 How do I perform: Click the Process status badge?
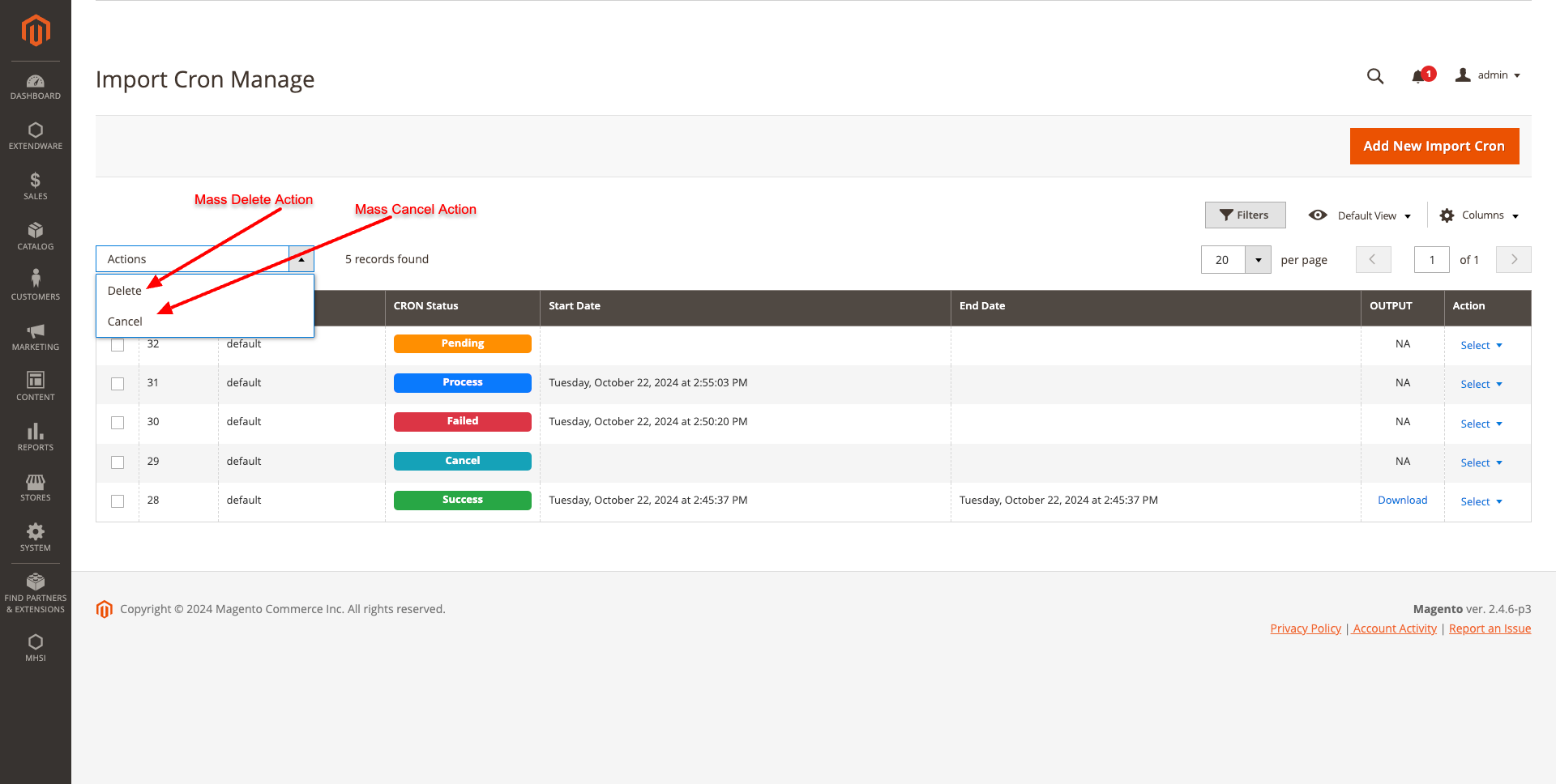click(x=463, y=382)
